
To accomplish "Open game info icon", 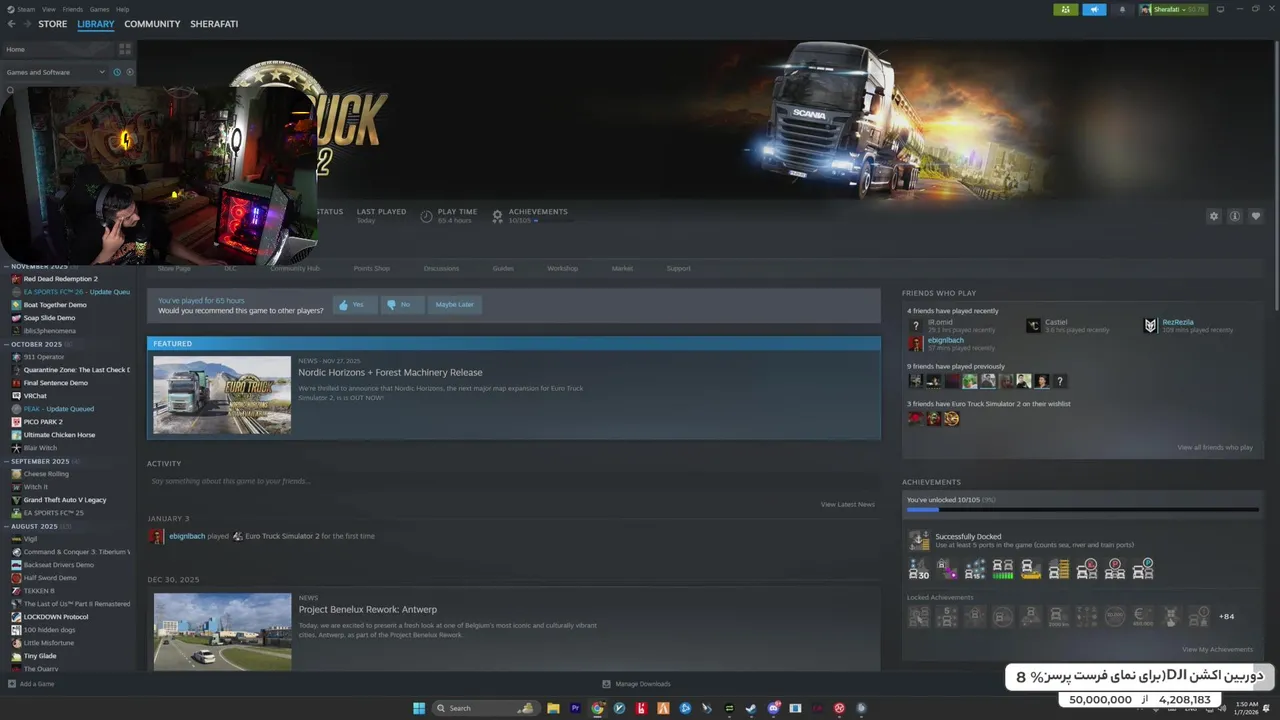I will click(x=1235, y=216).
